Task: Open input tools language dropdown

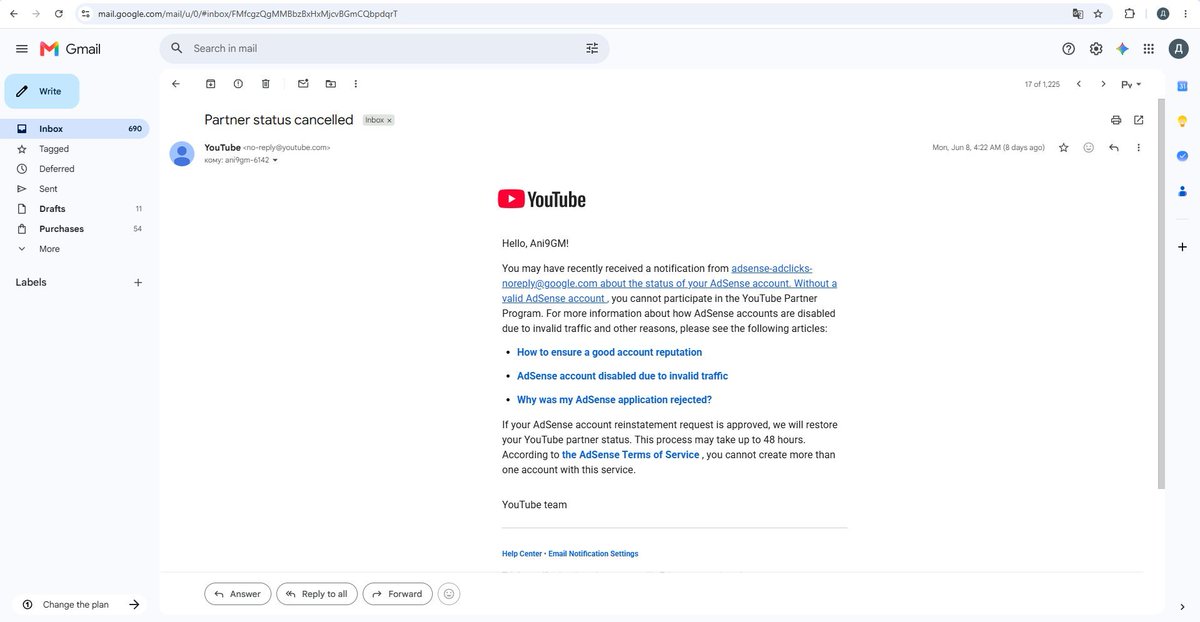Action: [x=1131, y=84]
